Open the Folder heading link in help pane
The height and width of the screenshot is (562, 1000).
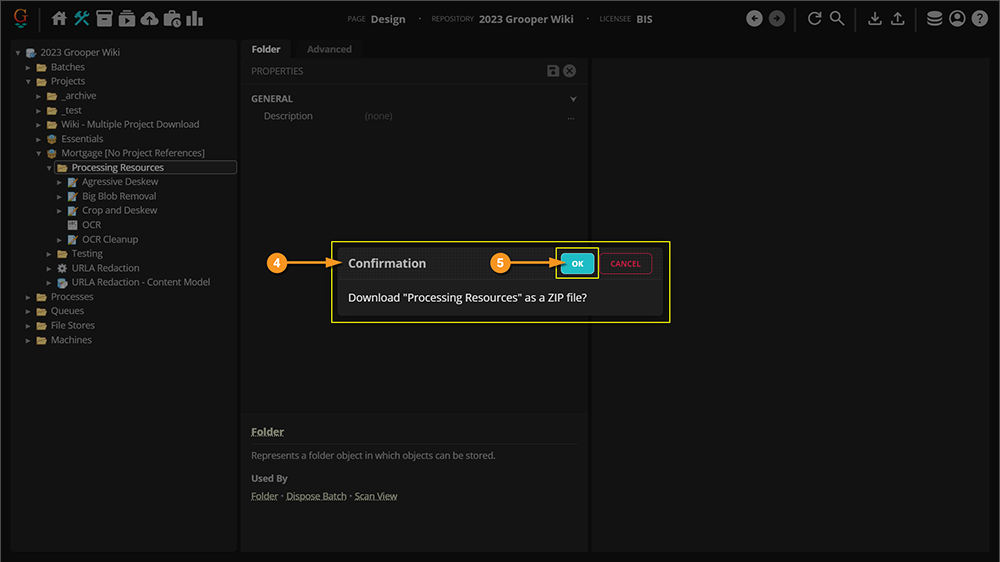[267, 432]
